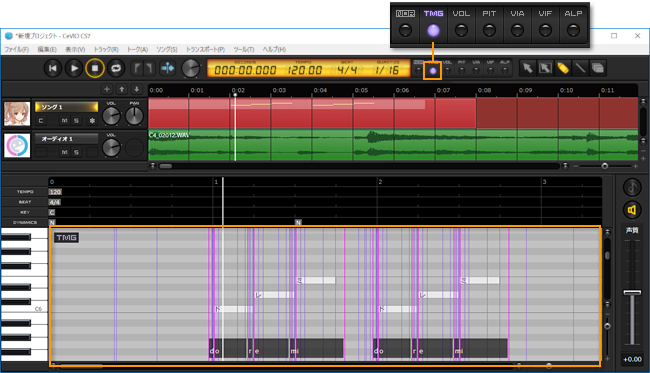Screen dimensions: 650x373
Task: Enable small ALP adjustment toggle in toolbar row
Action: 504,70
